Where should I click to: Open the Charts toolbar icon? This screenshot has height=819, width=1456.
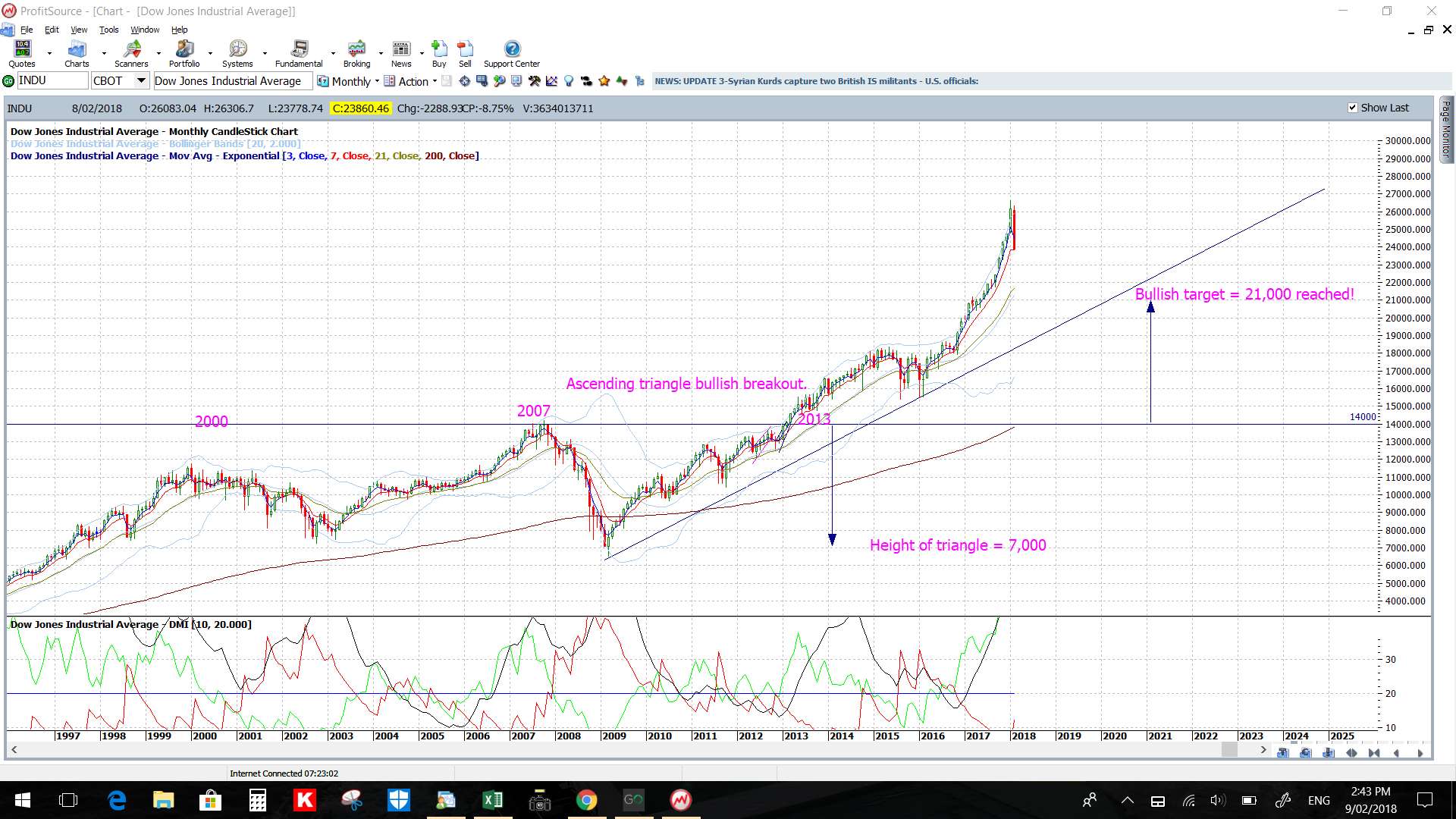coord(77,54)
